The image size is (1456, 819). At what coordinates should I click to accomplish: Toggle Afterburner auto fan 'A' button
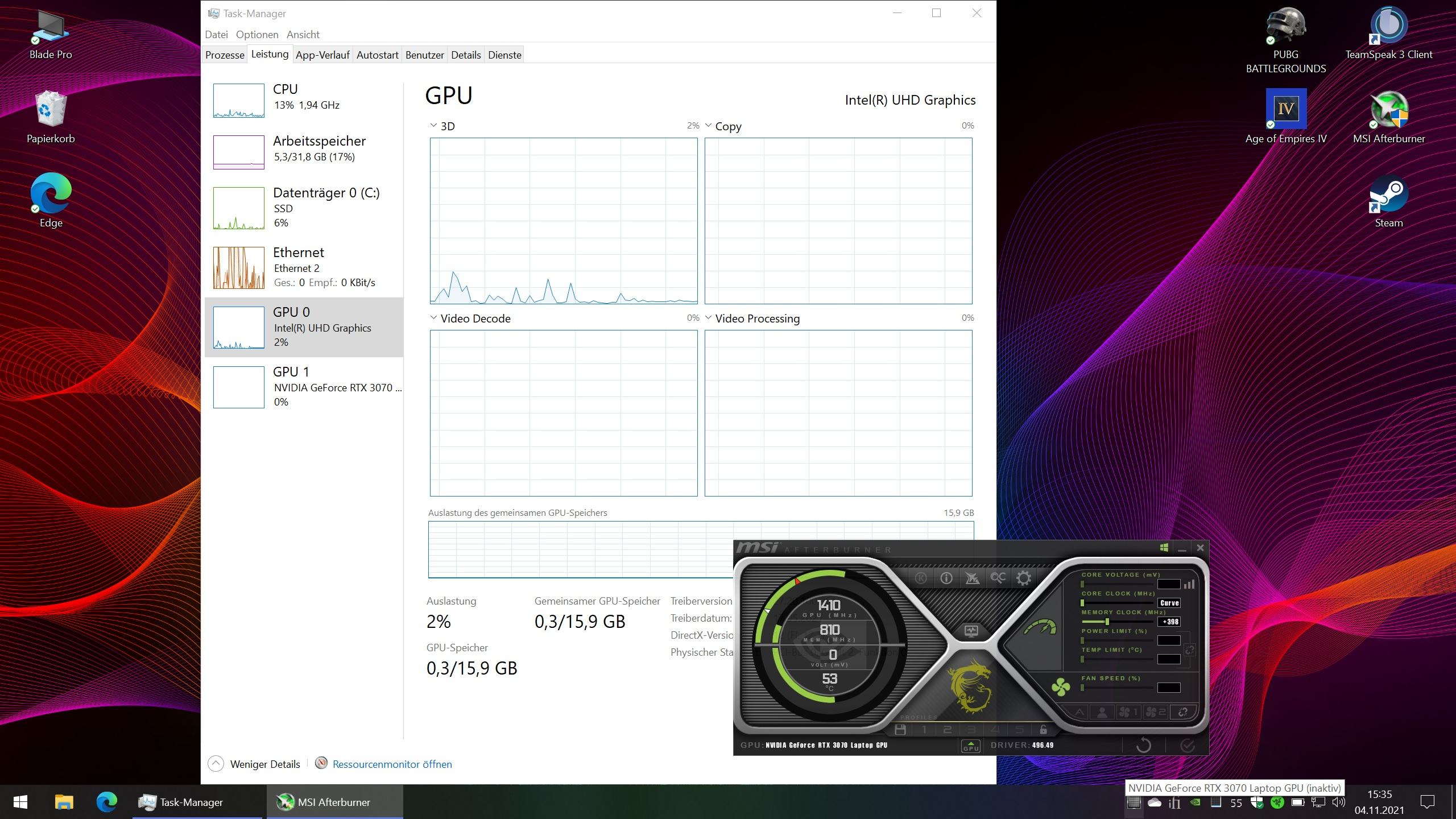click(1079, 712)
